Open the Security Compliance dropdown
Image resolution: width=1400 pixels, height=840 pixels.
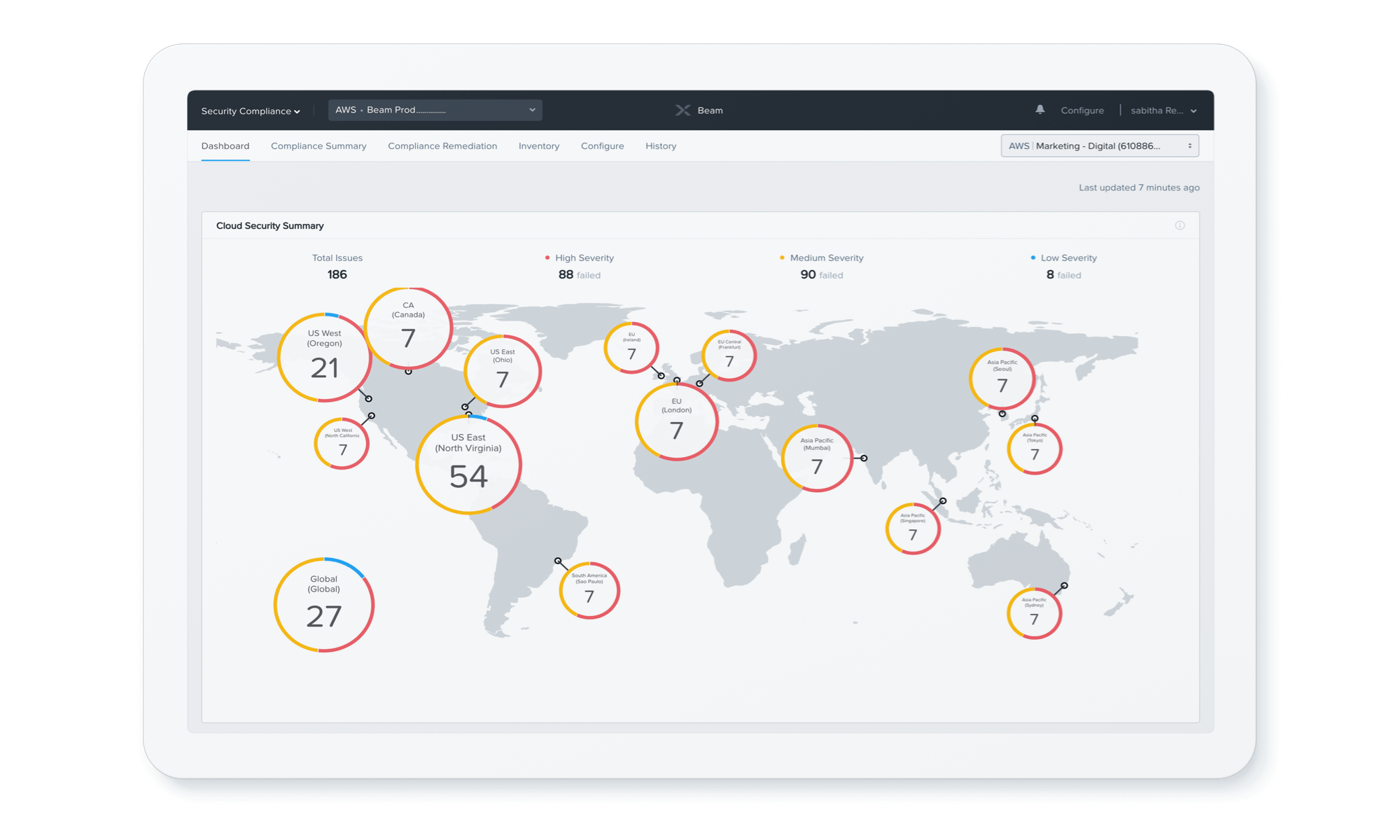[250, 111]
